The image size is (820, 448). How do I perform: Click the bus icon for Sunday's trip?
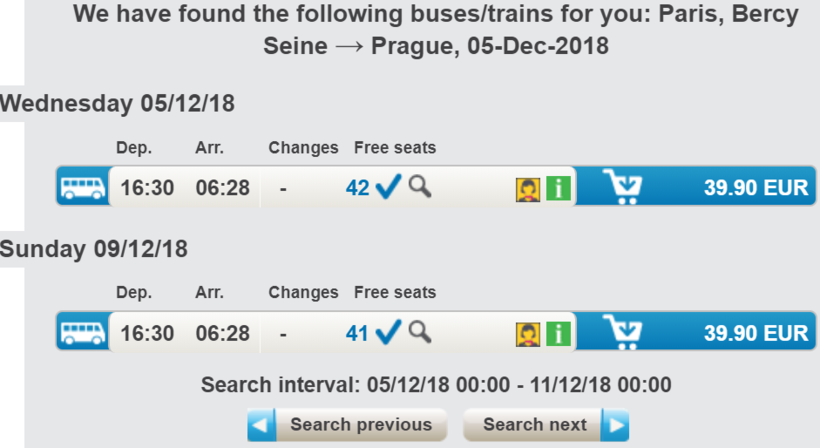click(82, 332)
